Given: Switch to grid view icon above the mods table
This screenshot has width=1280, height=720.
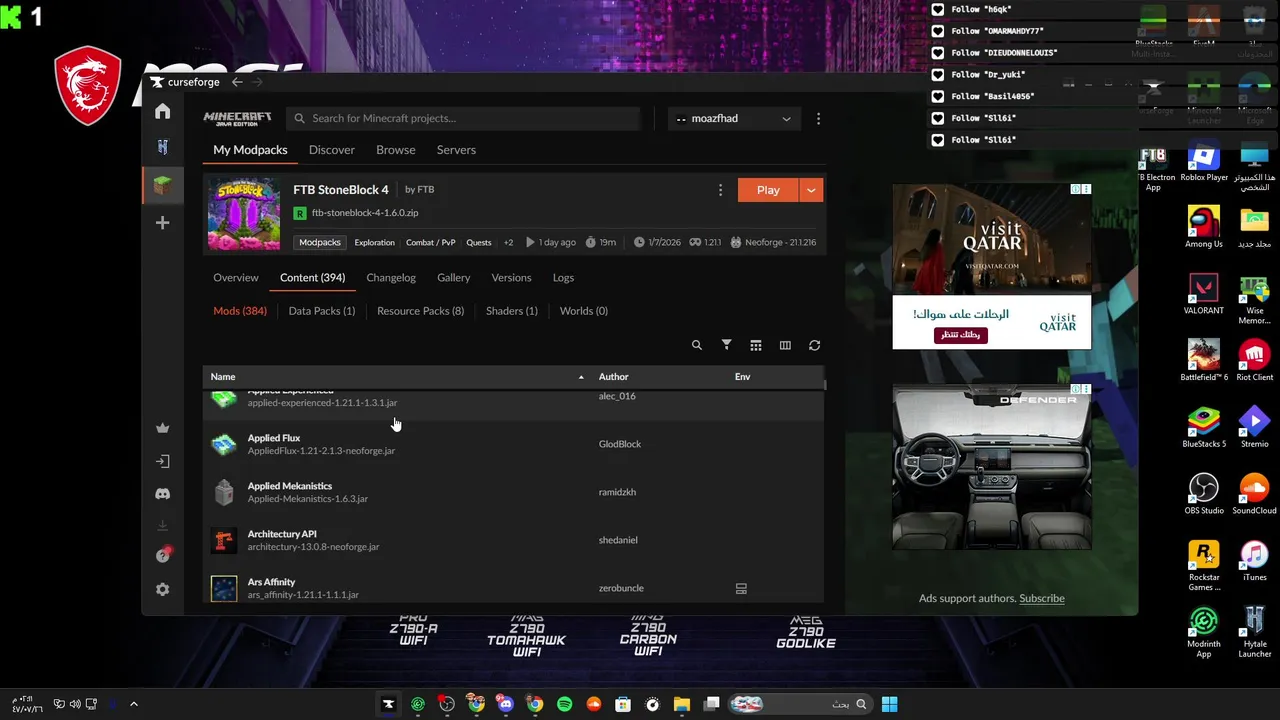Looking at the screenshot, I should click(756, 345).
